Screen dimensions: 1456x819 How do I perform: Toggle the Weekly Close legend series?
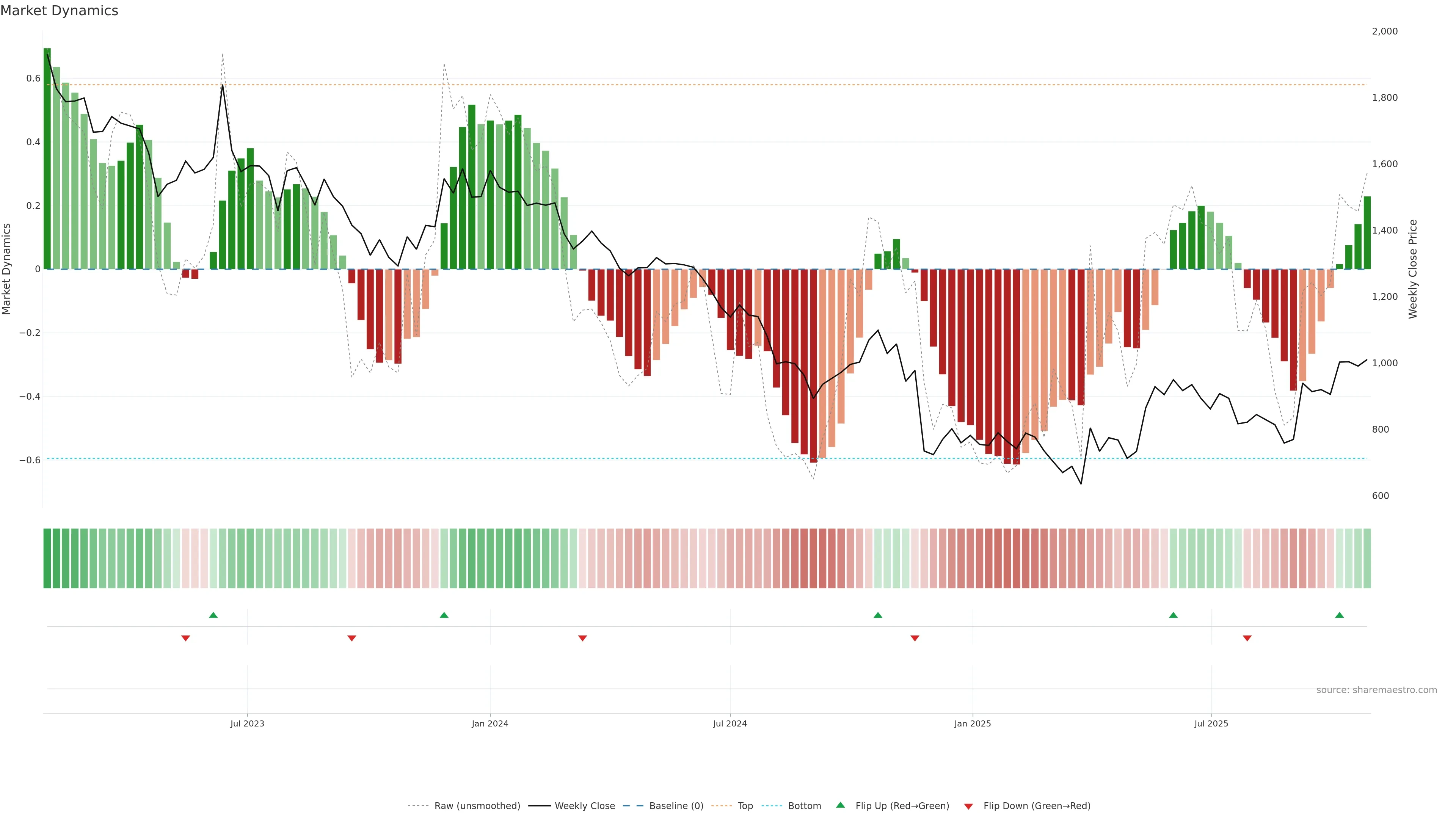(584, 806)
